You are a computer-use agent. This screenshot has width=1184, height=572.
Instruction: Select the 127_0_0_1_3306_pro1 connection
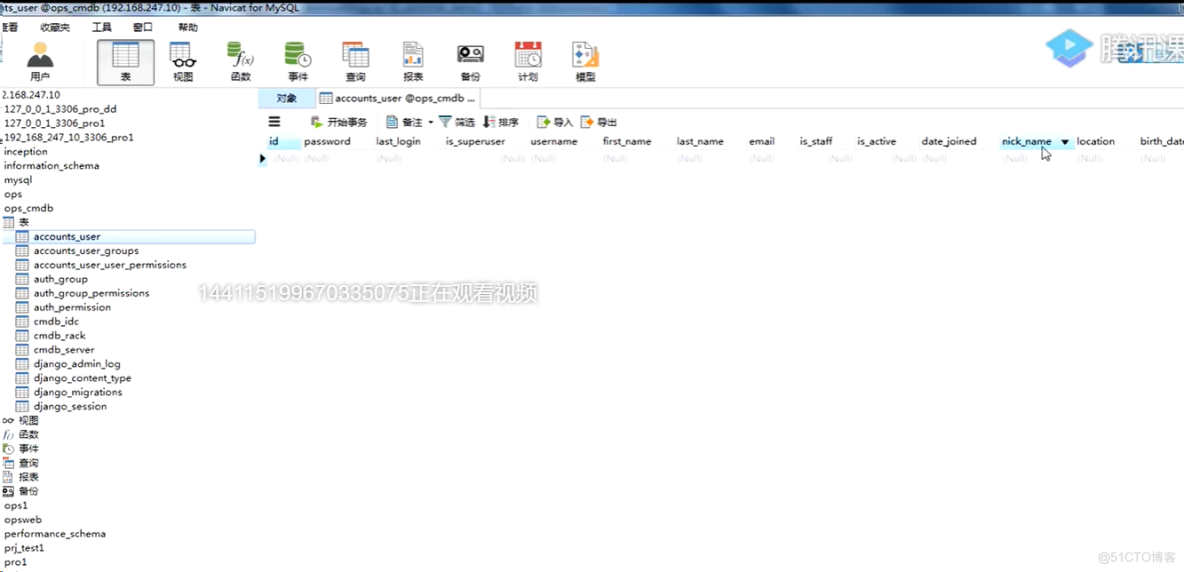tap(54, 123)
